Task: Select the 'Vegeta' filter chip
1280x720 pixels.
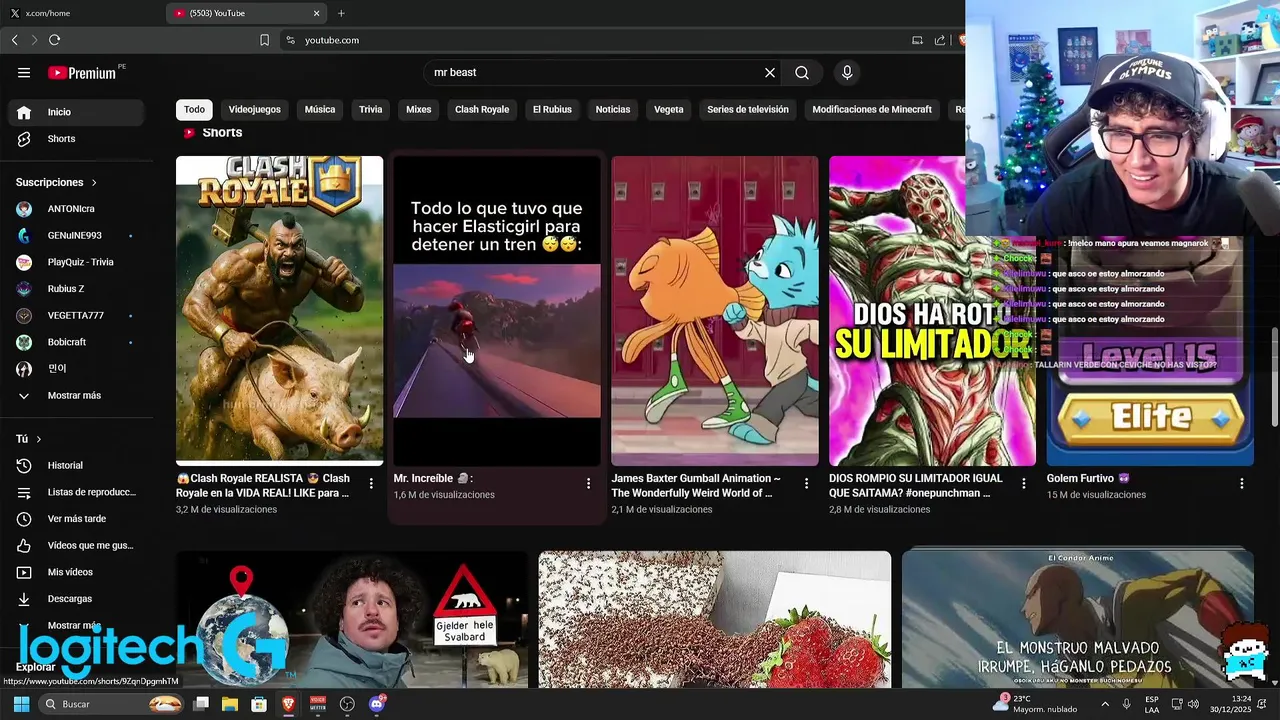Action: click(669, 109)
